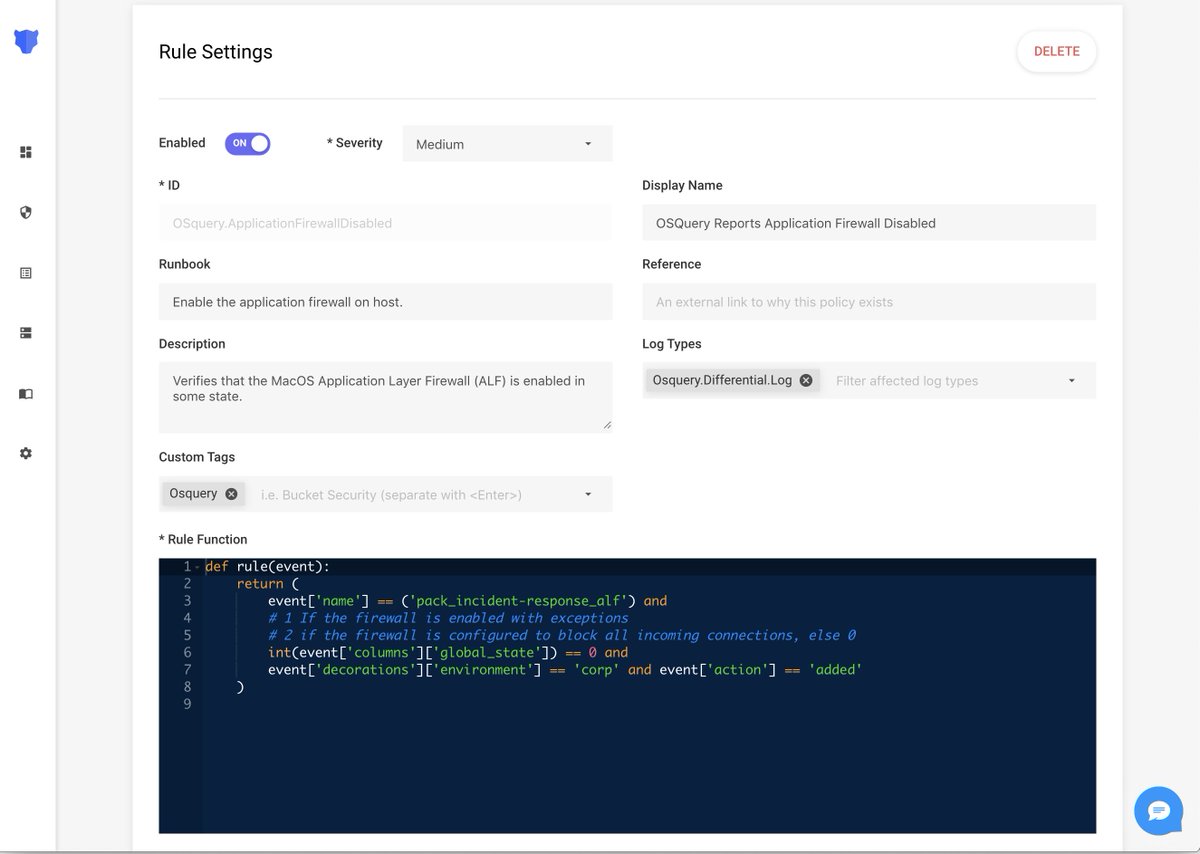Viewport: 1200px width, 854px height.
Task: Open the server stack icon in sidebar
Action: [26, 333]
